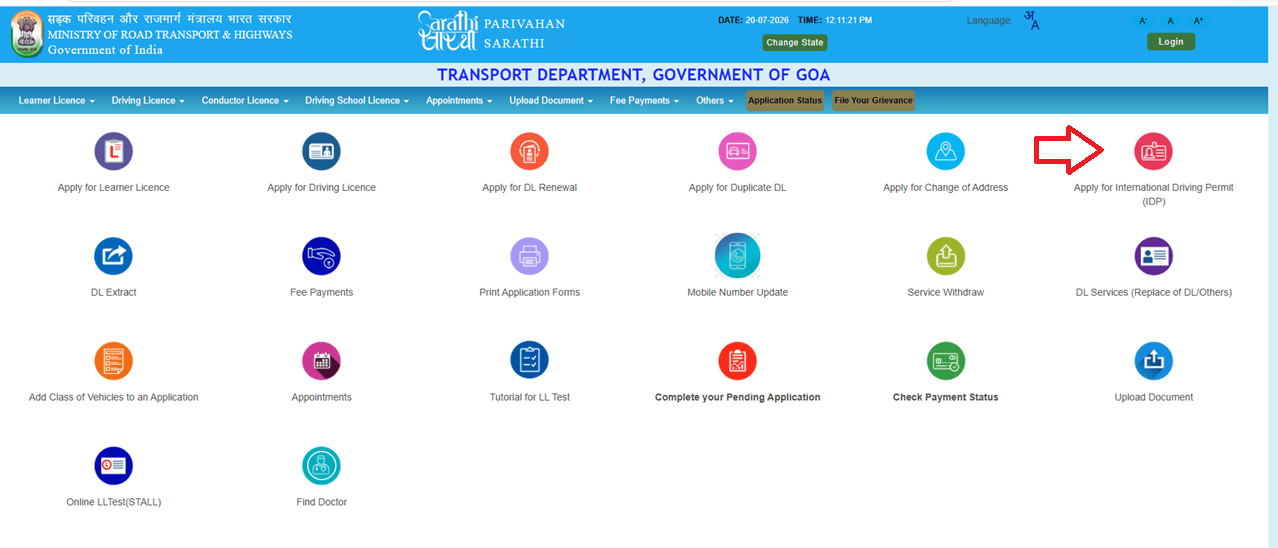This screenshot has width=1278, height=548.
Task: Select the Service Withdraw icon
Action: [x=945, y=257]
